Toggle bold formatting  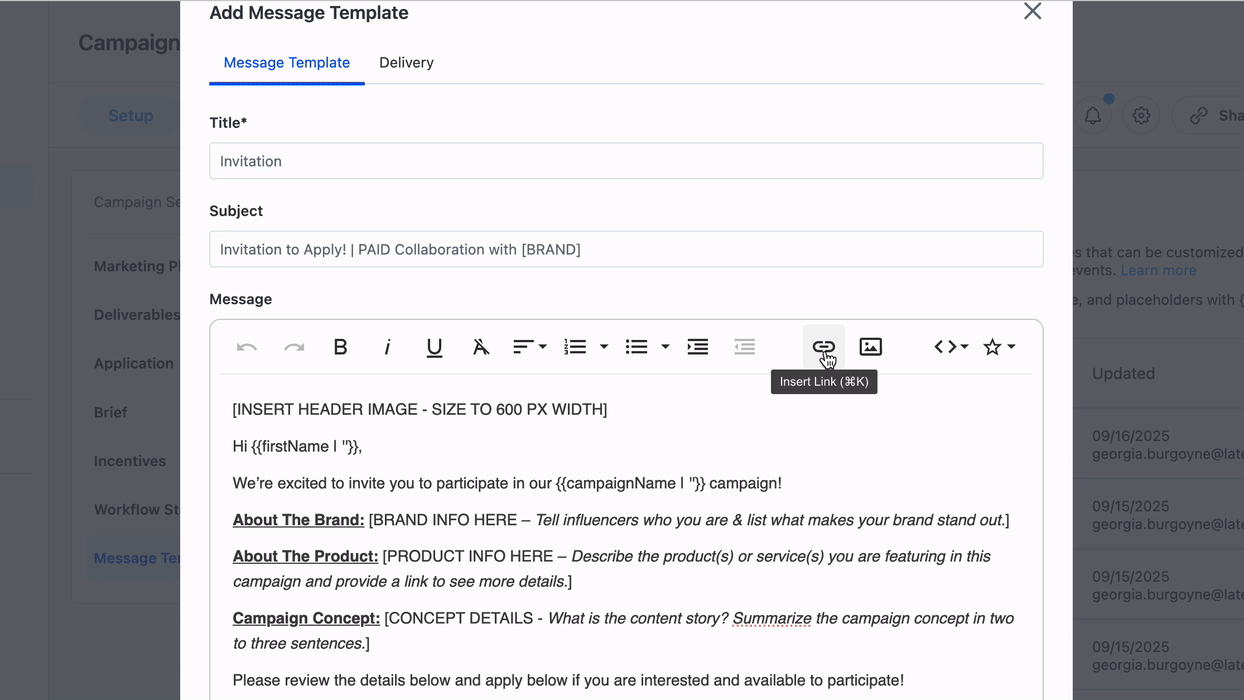click(x=340, y=347)
